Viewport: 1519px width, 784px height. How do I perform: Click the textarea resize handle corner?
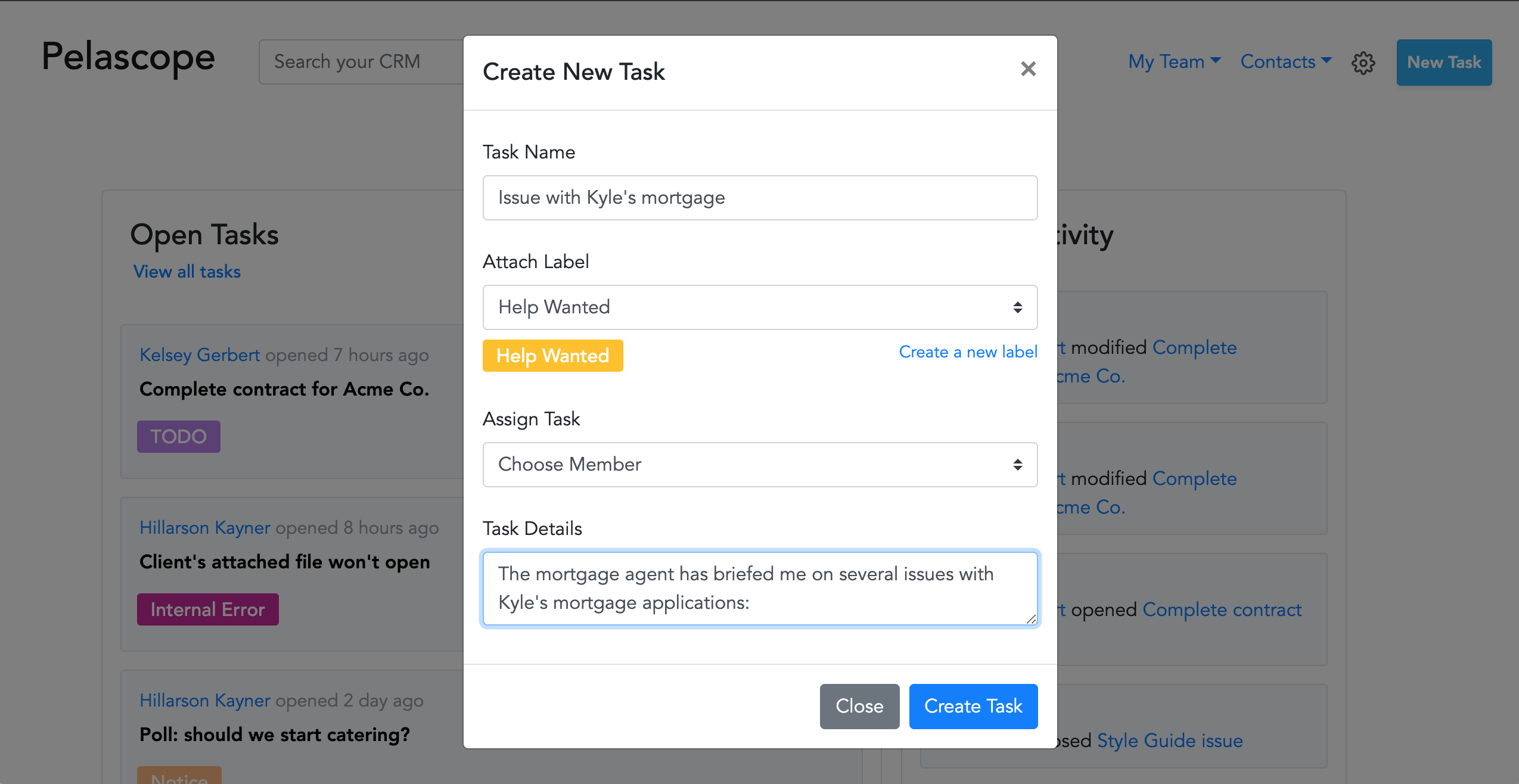1031,620
